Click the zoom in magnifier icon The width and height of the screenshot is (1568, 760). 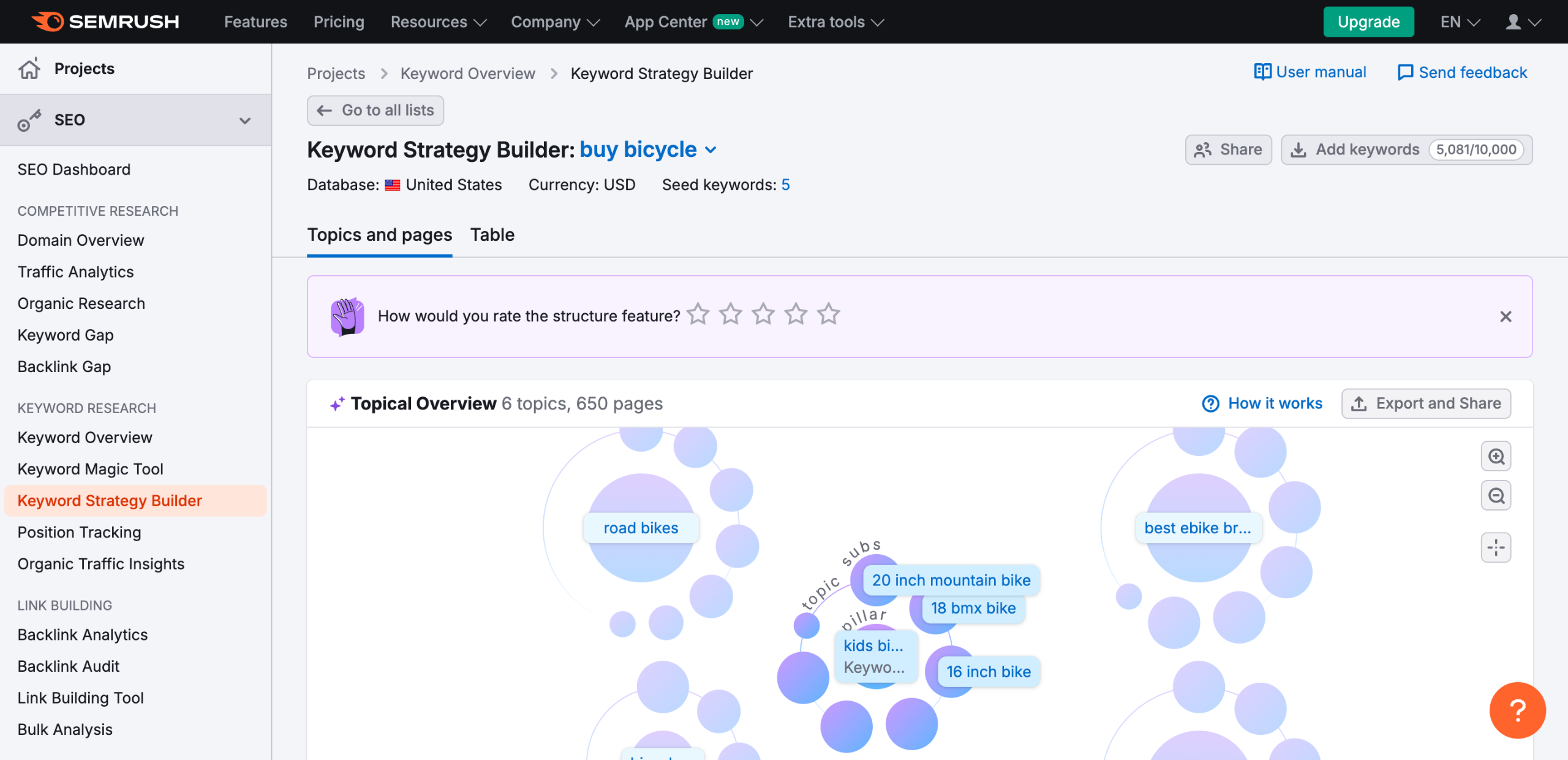[x=1496, y=457]
